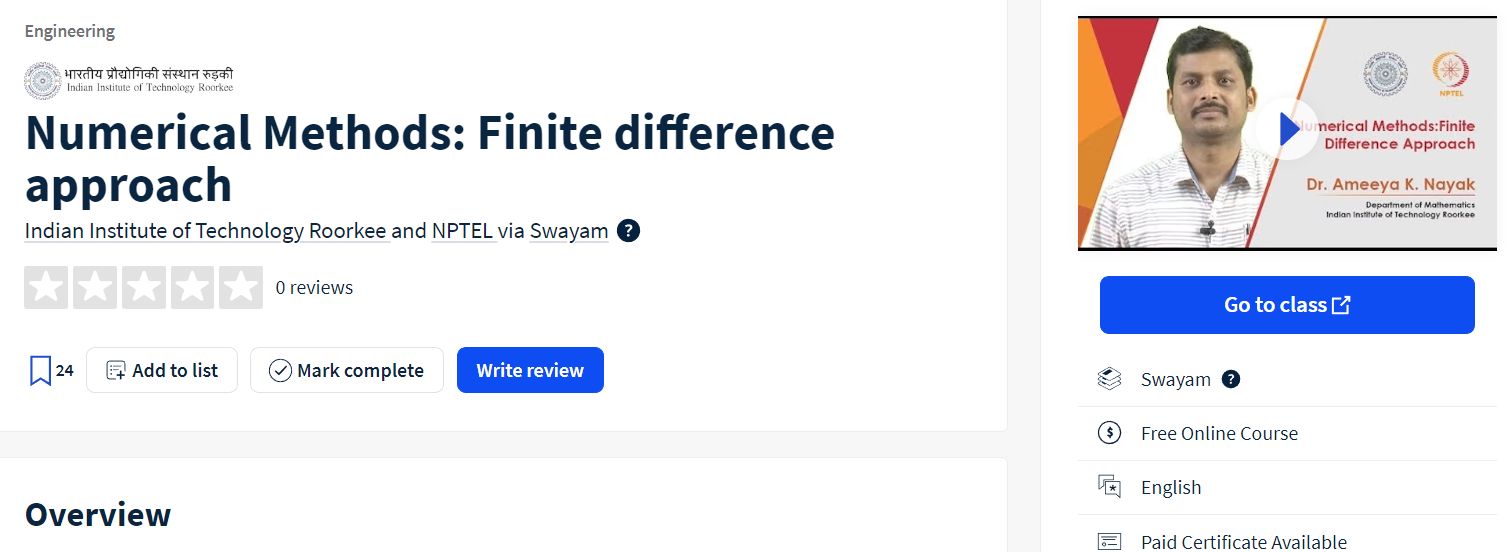
Task: Click the Go to class button
Action: [x=1287, y=305]
